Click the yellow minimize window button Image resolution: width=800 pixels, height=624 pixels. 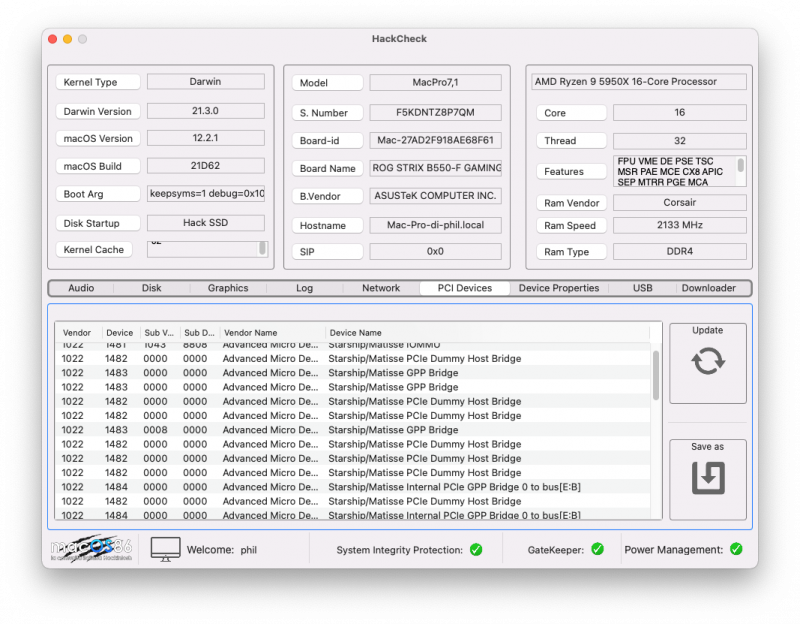[67, 39]
